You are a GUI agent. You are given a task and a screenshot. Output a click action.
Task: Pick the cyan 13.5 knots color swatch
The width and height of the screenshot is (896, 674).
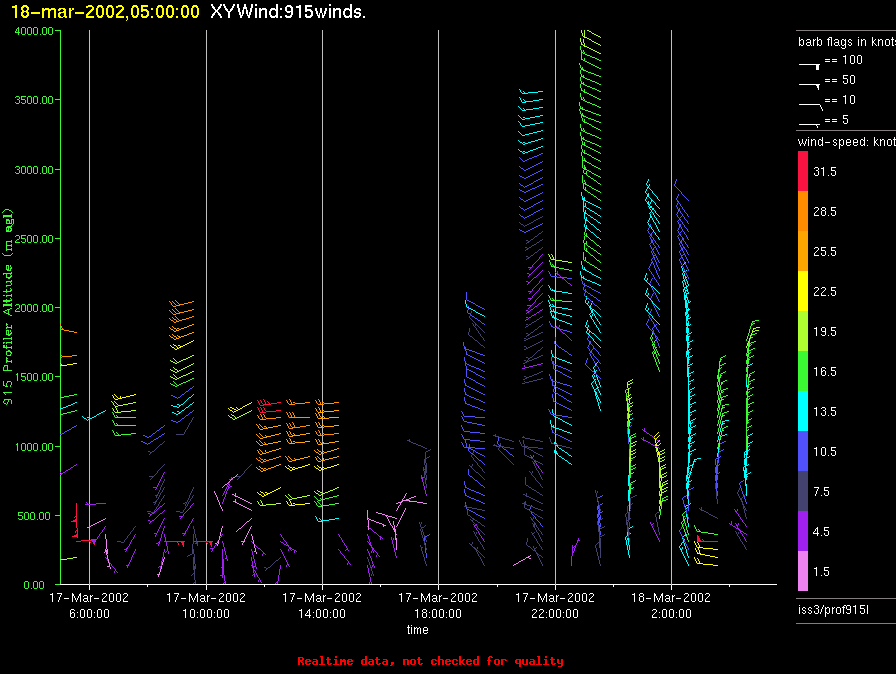(x=802, y=411)
